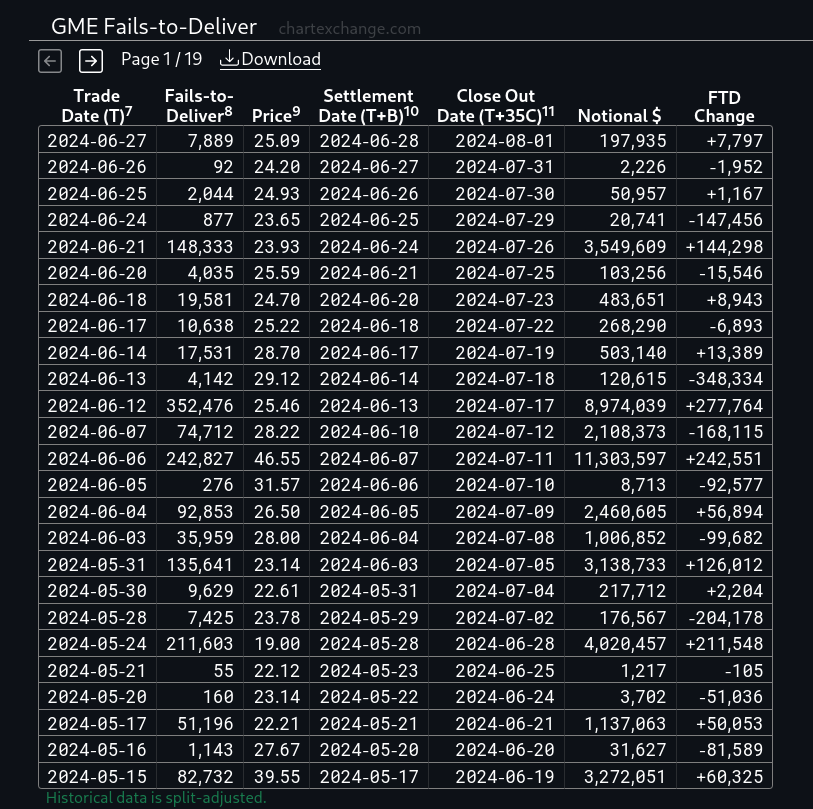Select the price 24.20 cell
This screenshot has width=813, height=809.
[276, 167]
